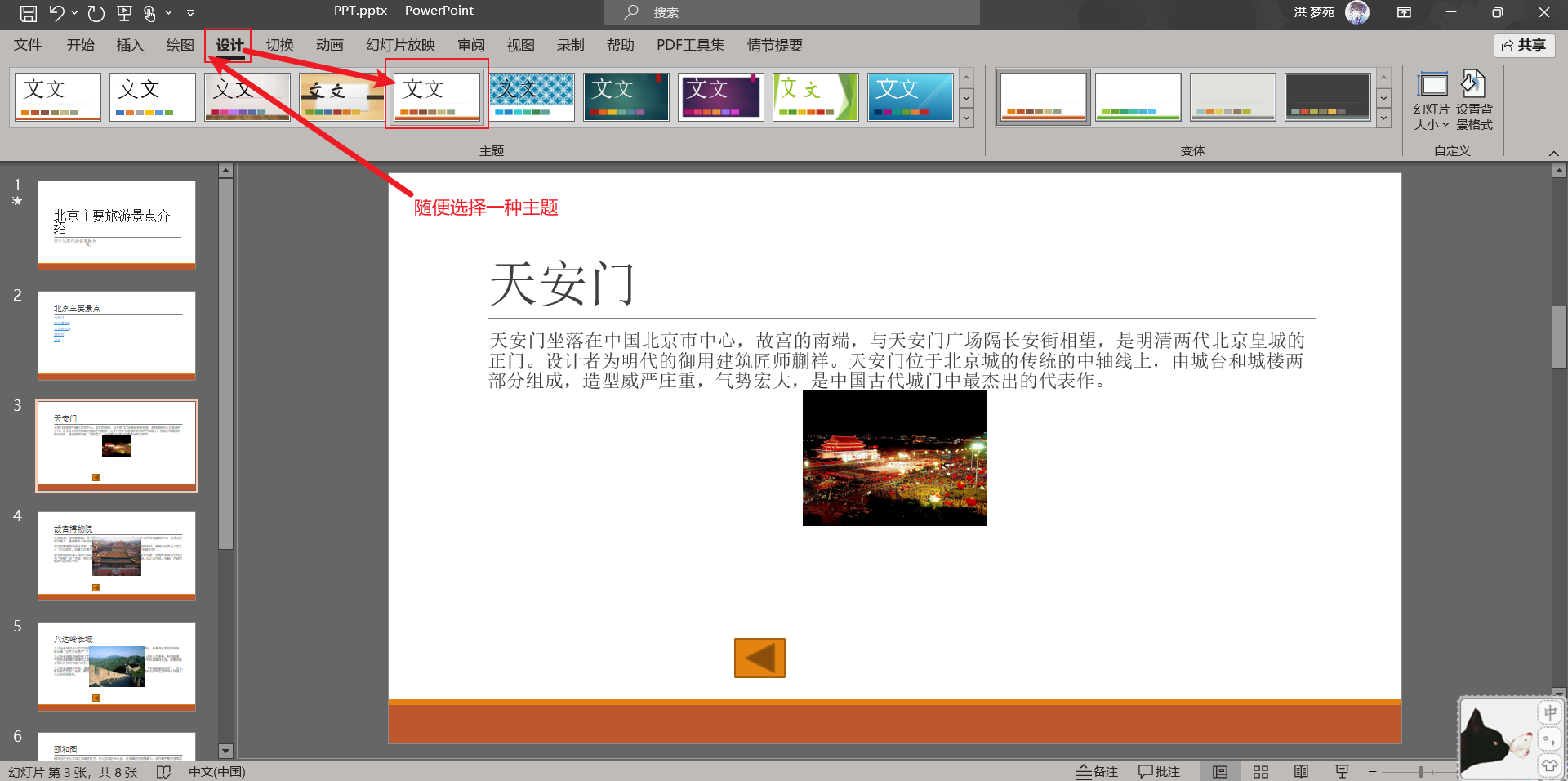This screenshot has height=781, width=1568.
Task: Apply the green striped theme thumbnail
Action: point(816,96)
